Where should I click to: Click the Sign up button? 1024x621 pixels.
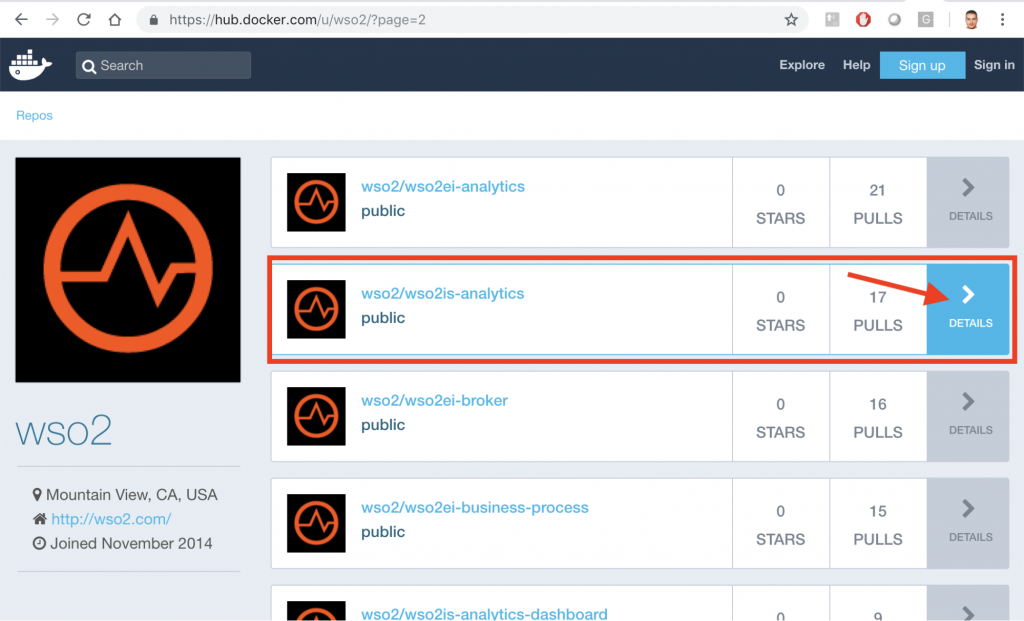(921, 66)
